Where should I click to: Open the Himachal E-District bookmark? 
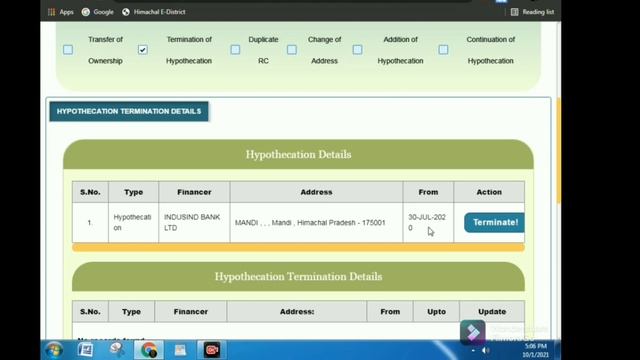(x=153, y=12)
